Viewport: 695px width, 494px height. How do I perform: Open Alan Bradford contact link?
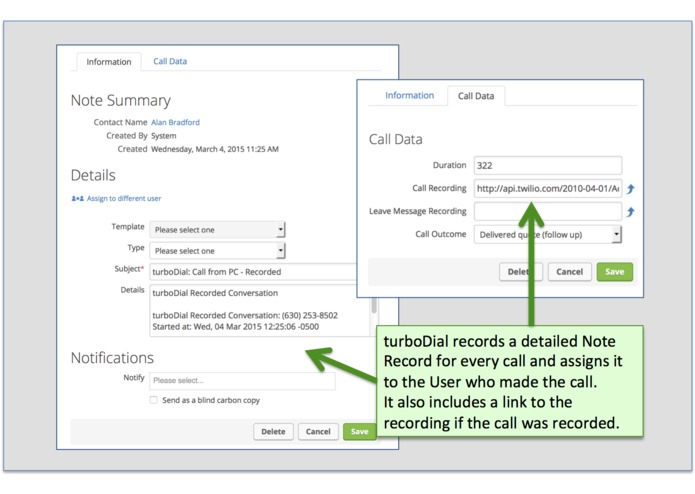click(x=176, y=122)
